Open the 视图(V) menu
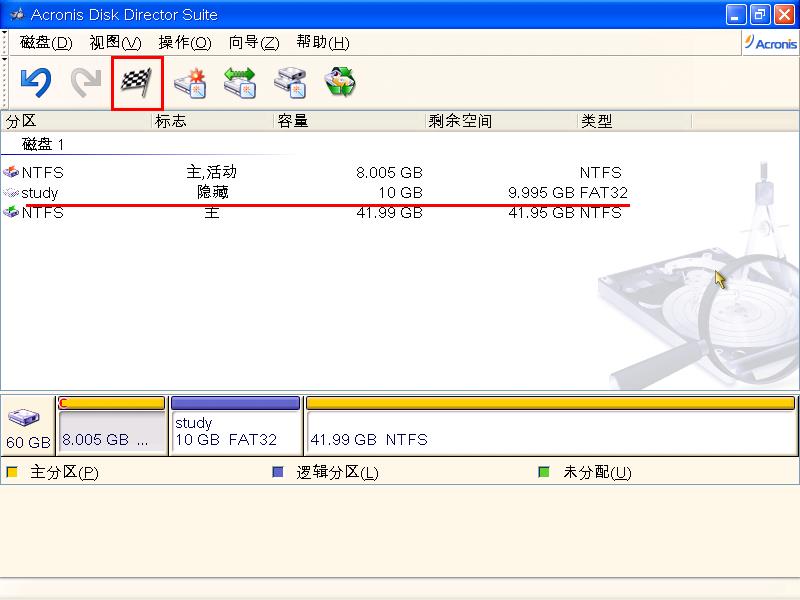 tap(115, 42)
